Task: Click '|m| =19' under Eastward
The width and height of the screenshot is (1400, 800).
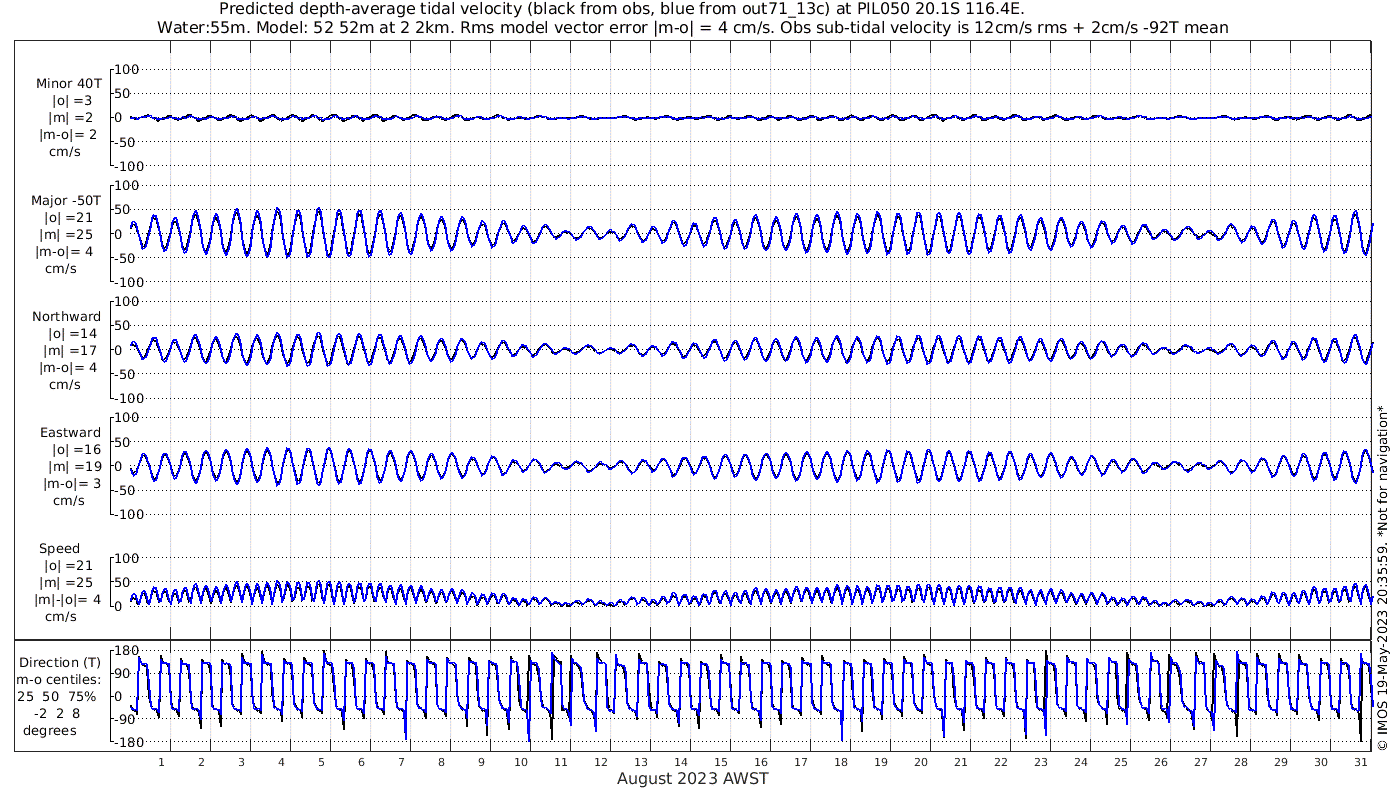Action: (72, 467)
